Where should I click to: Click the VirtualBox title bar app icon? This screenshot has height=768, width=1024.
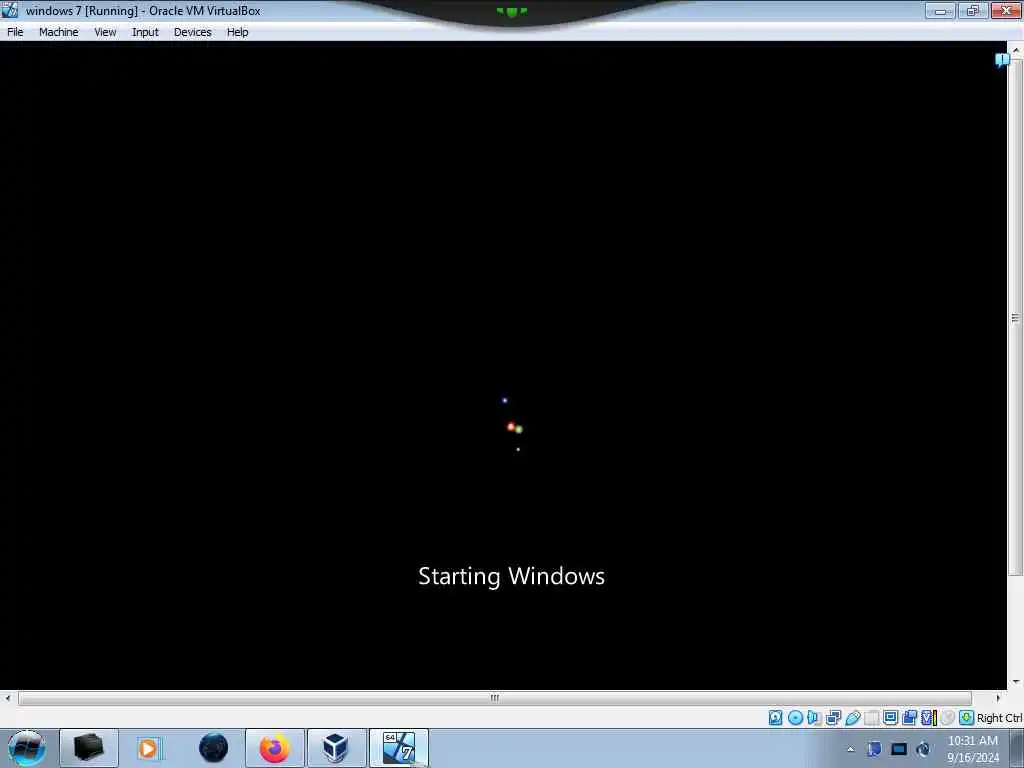pos(10,10)
